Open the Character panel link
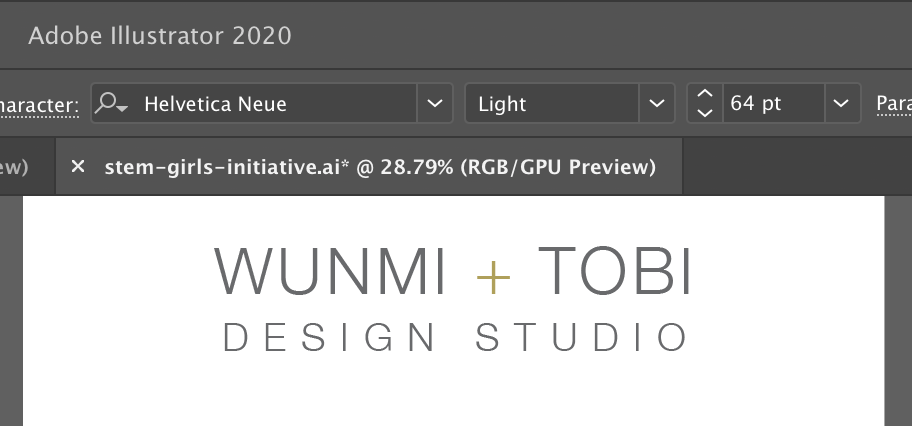 coord(38,105)
